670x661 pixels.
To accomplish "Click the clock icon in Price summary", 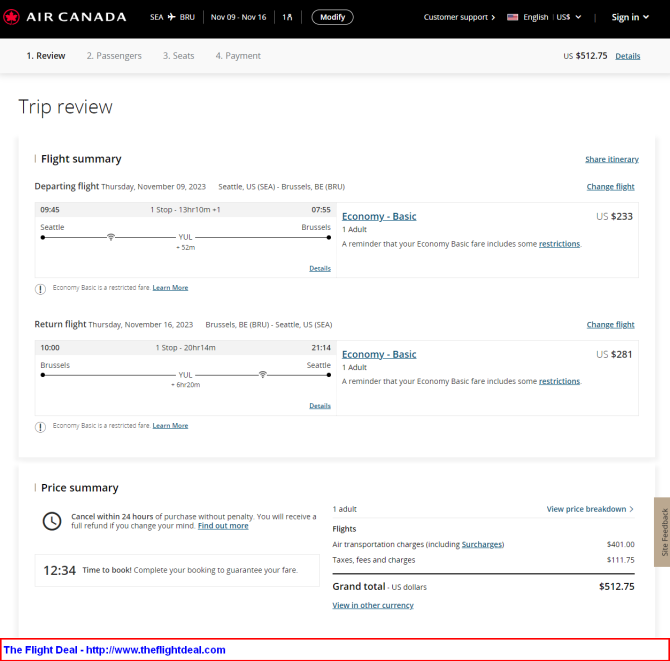I will [x=52, y=521].
